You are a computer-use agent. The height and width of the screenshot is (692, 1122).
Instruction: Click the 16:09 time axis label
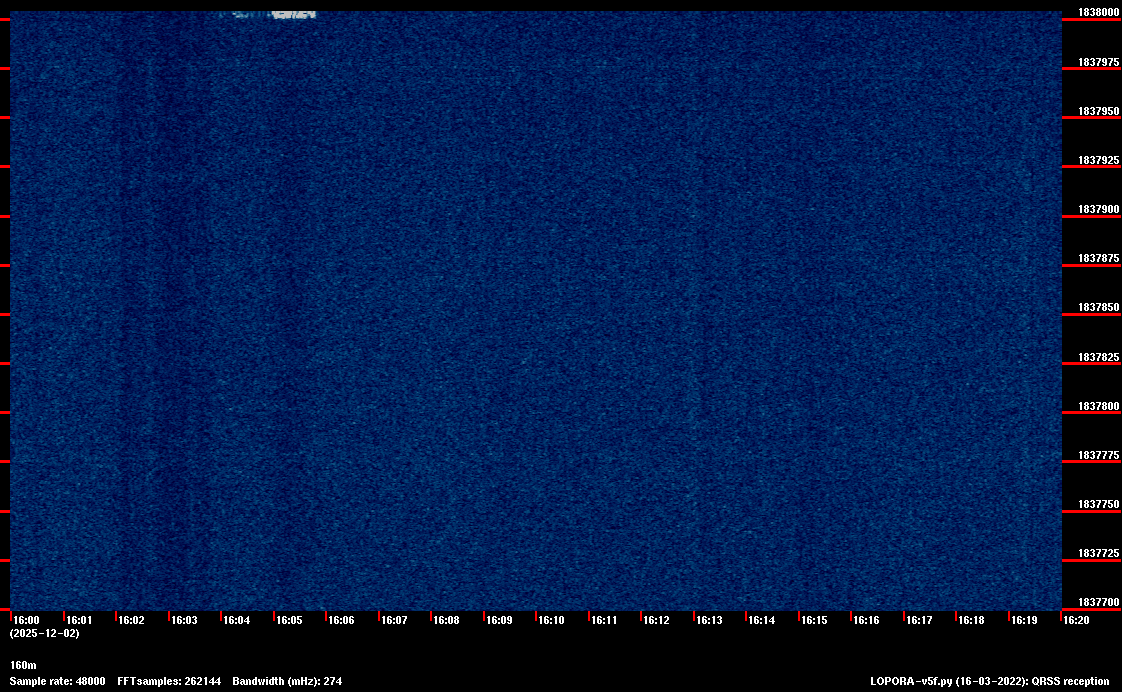tap(499, 620)
